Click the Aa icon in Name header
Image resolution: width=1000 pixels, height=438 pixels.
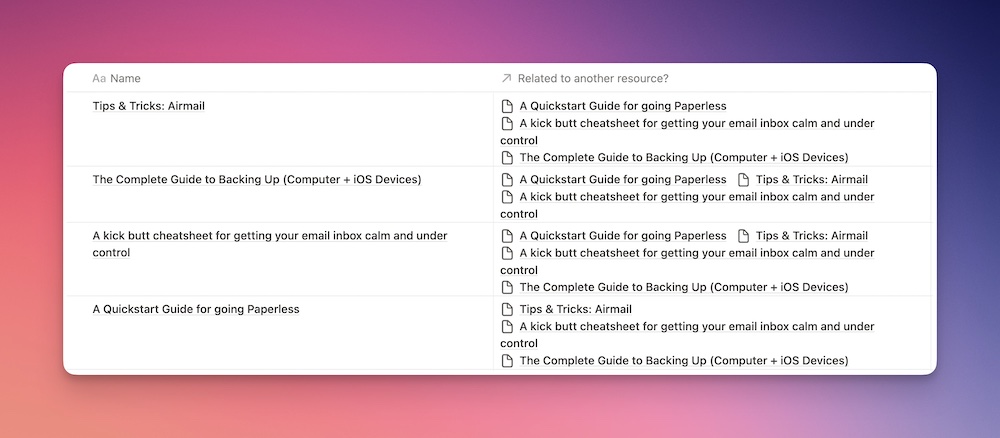(x=99, y=78)
